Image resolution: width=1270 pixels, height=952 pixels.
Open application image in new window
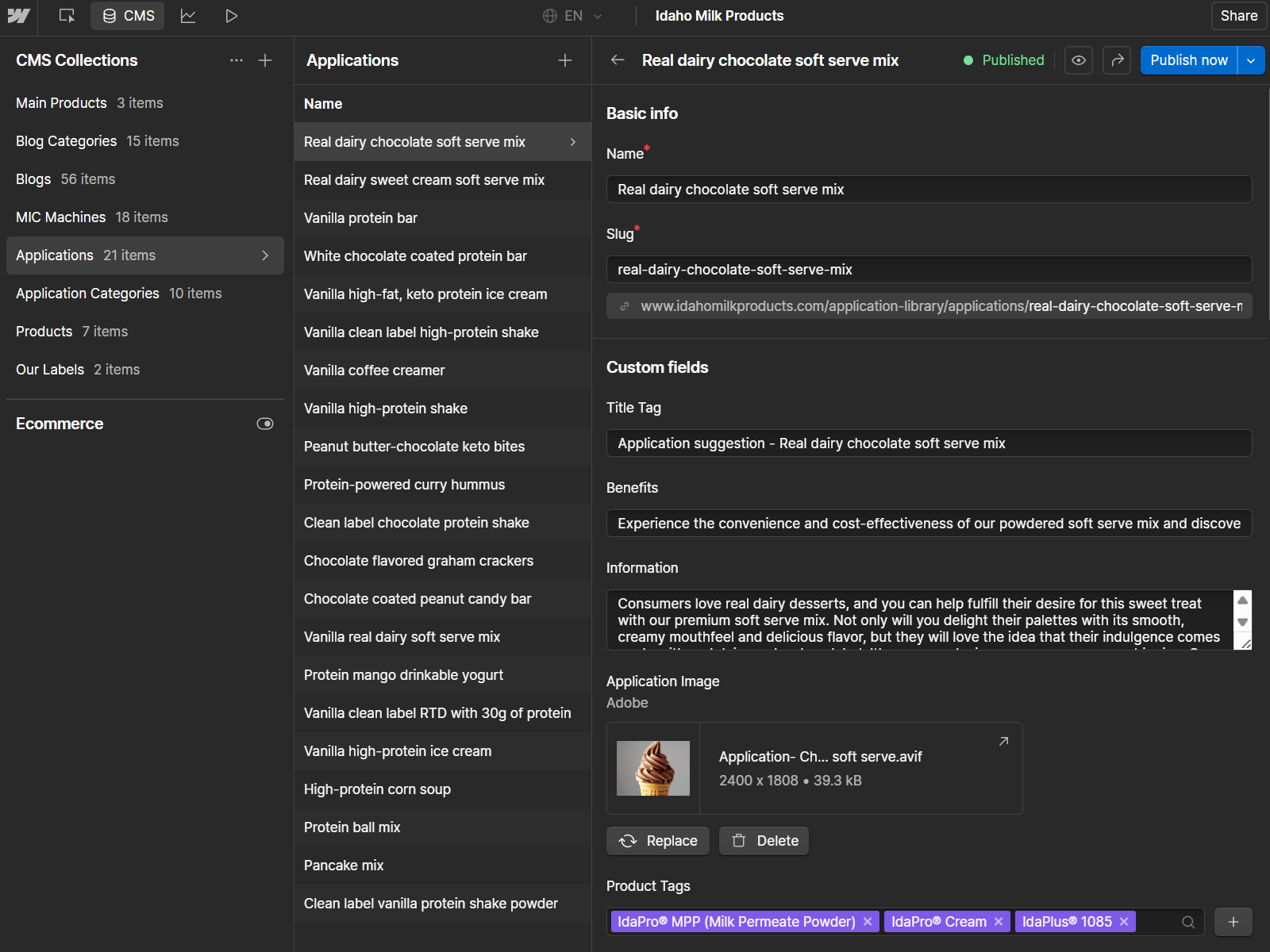tap(1003, 741)
